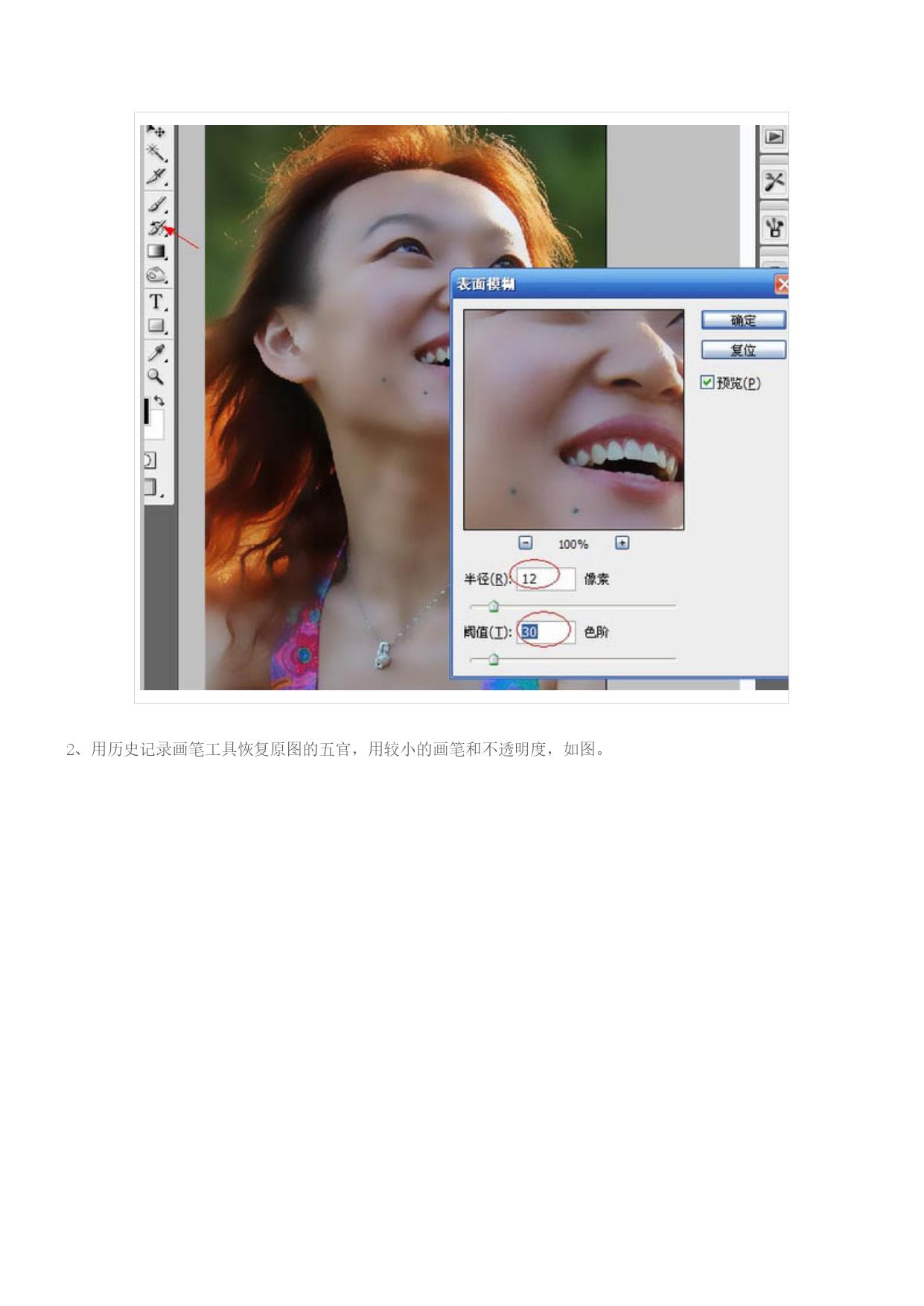Open the Brushes panel icon
924x1306 pixels.
click(x=774, y=227)
